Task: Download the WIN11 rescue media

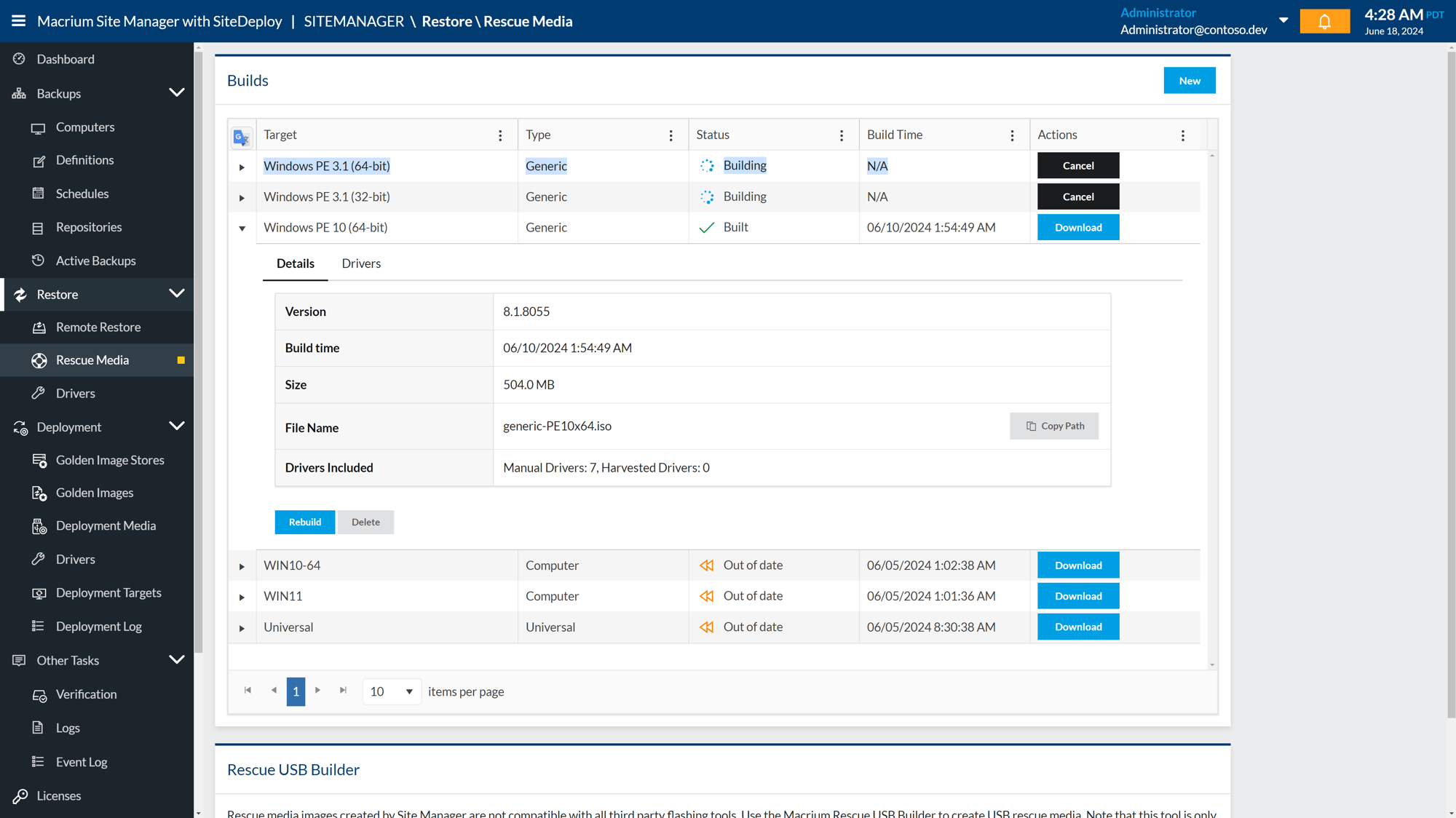Action: [1078, 596]
